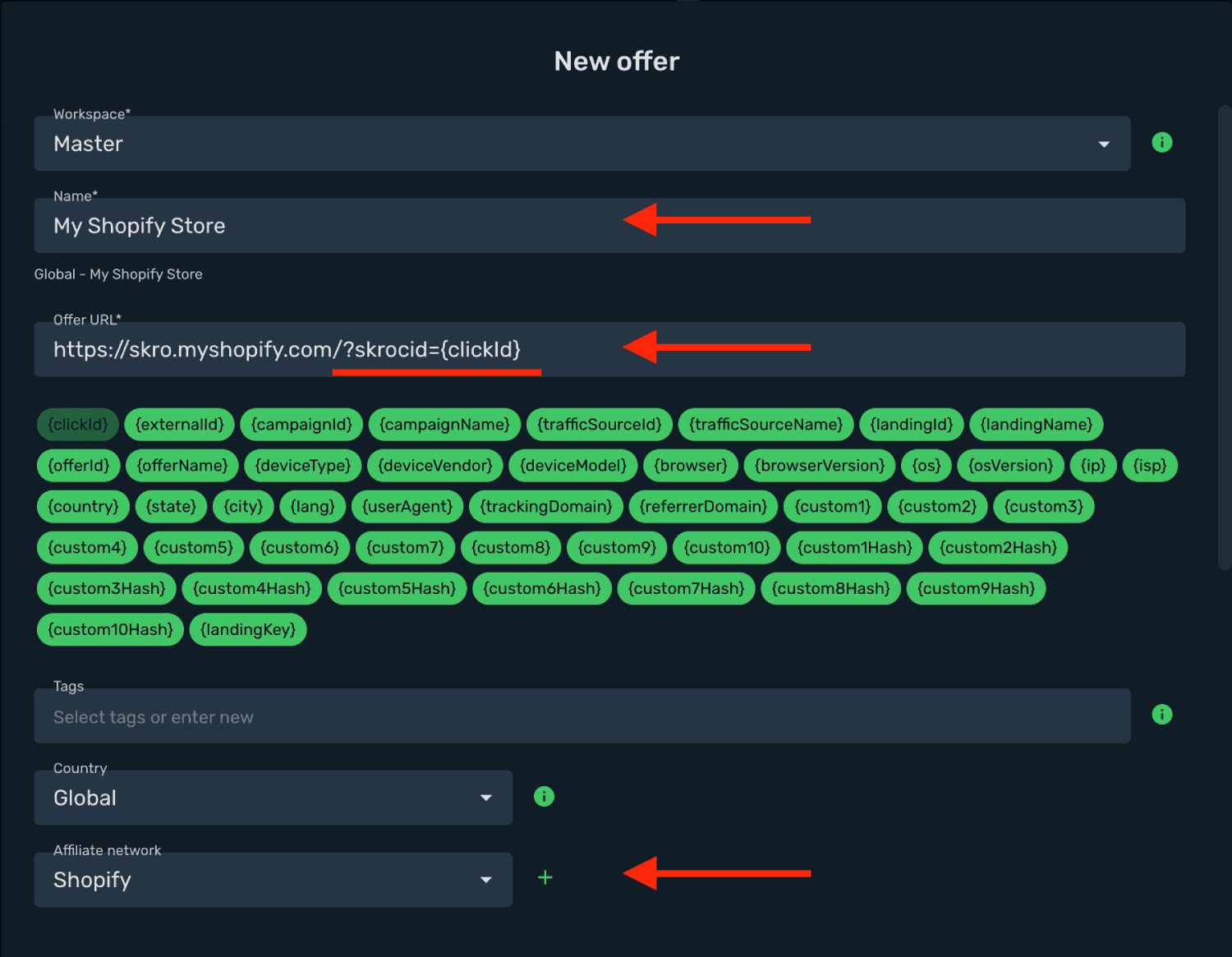Click the page's vertical scrollbar
The height and width of the screenshot is (957, 1232).
[1225, 337]
